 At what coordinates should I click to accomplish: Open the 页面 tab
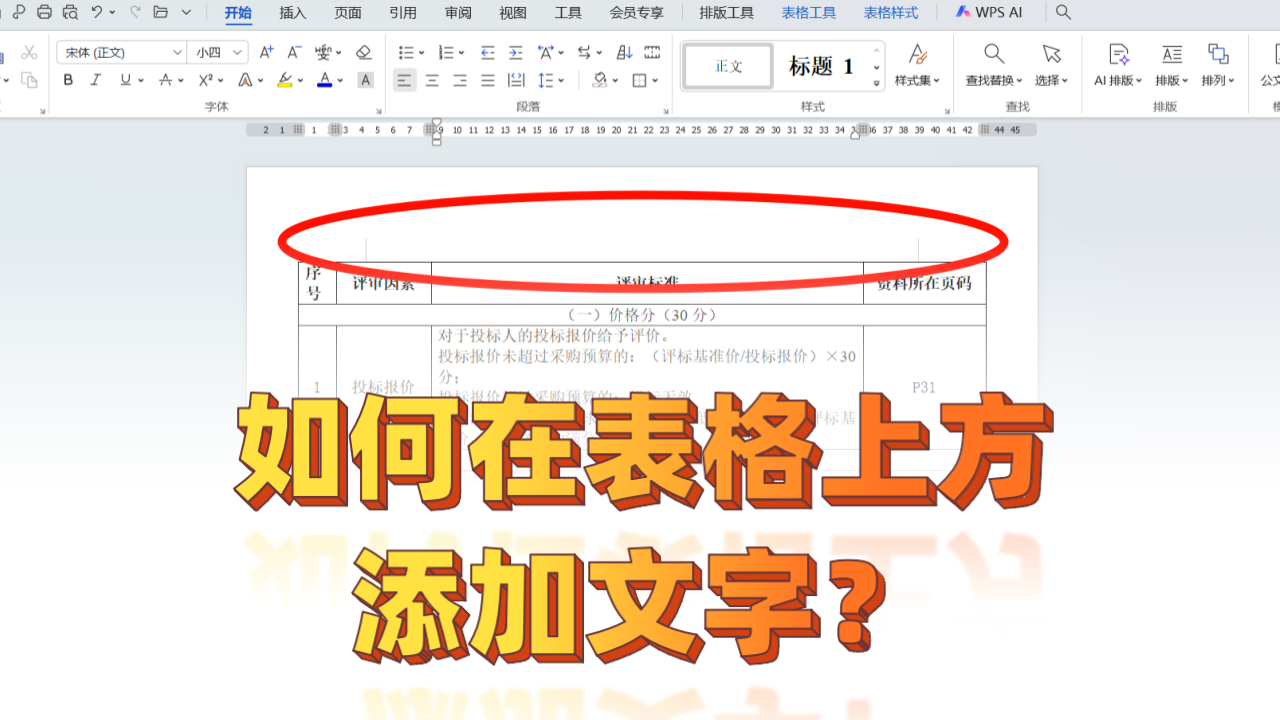[347, 13]
